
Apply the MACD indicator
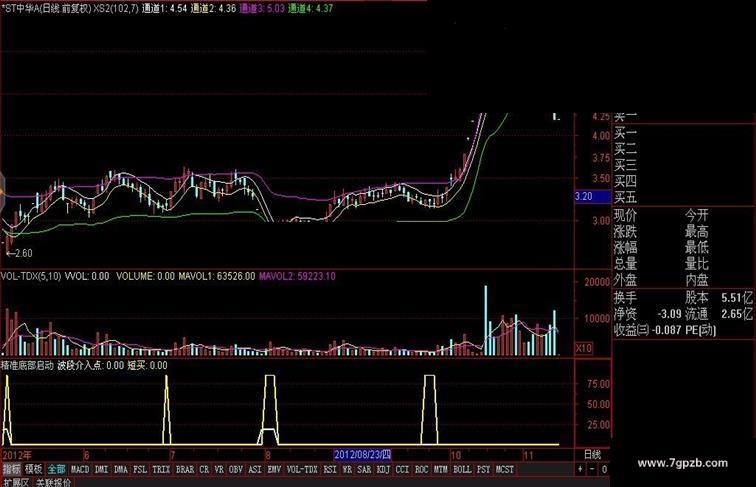pyautogui.click(x=80, y=469)
